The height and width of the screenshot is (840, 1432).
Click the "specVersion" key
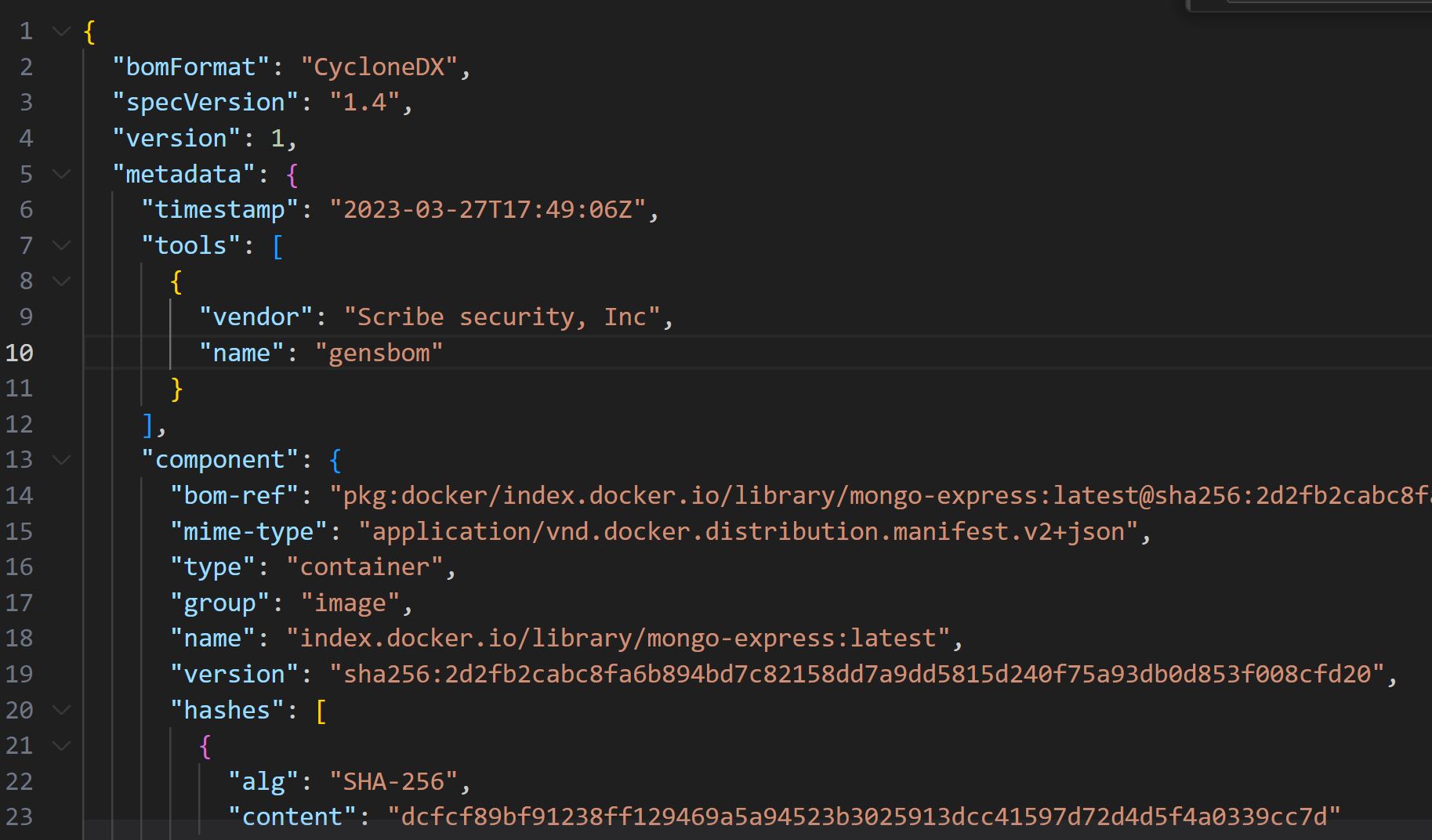coord(206,103)
